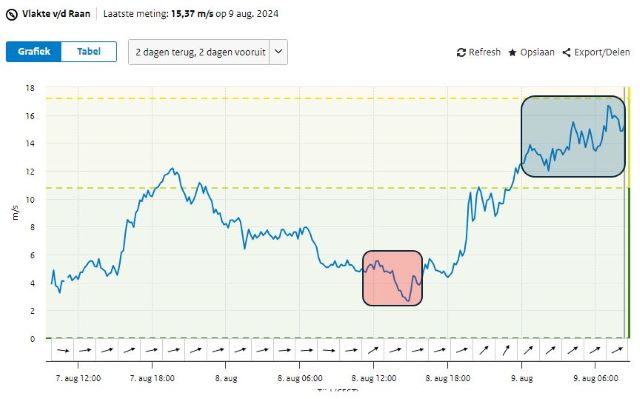Click the Vlakte v/d Raan station title

[x=56, y=14]
